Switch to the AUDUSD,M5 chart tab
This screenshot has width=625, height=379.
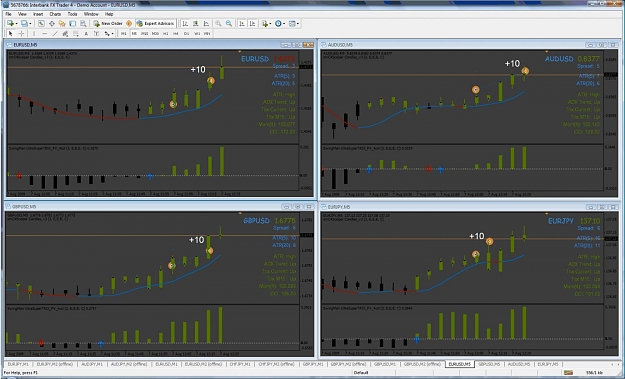(x=519, y=364)
